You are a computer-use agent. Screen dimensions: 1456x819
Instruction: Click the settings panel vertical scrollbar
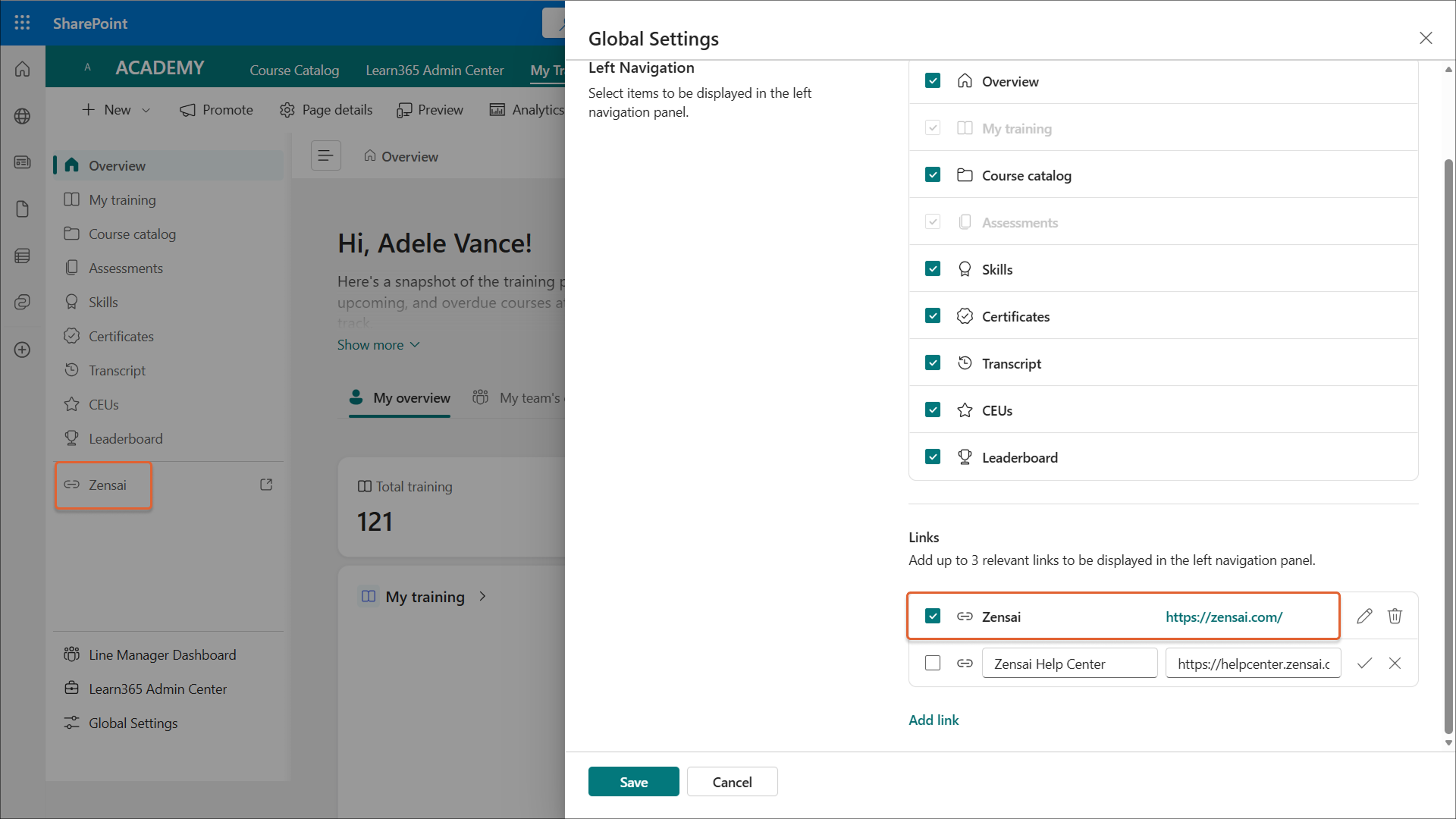pyautogui.click(x=1448, y=447)
